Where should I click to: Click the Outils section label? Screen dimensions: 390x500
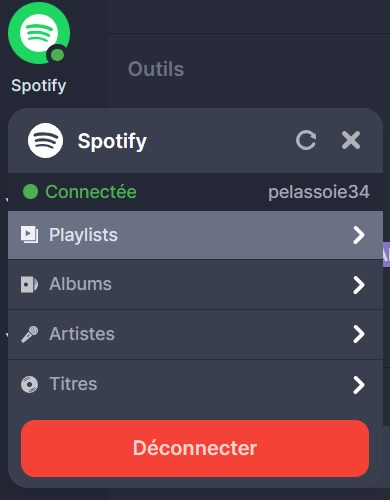point(156,69)
